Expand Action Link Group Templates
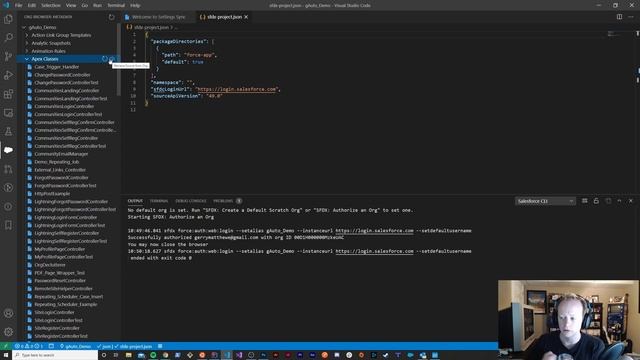The image size is (640, 360). (x=61, y=35)
